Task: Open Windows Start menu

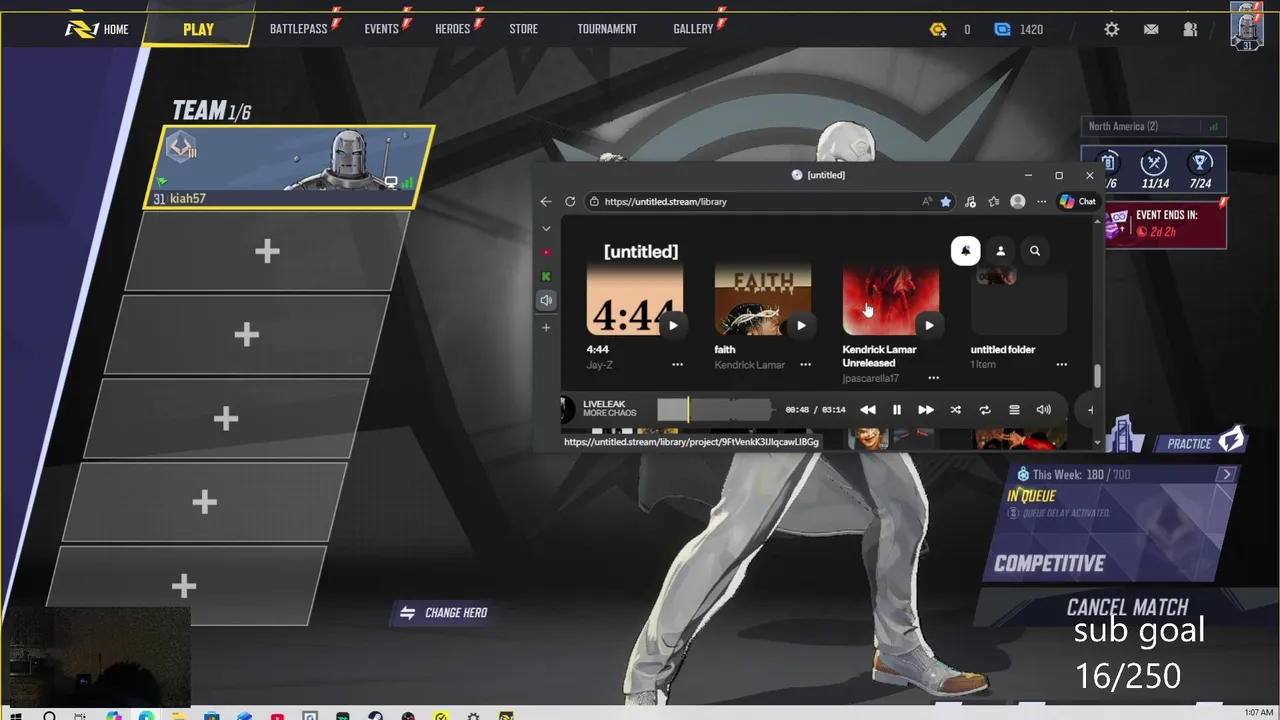Action: (16, 714)
